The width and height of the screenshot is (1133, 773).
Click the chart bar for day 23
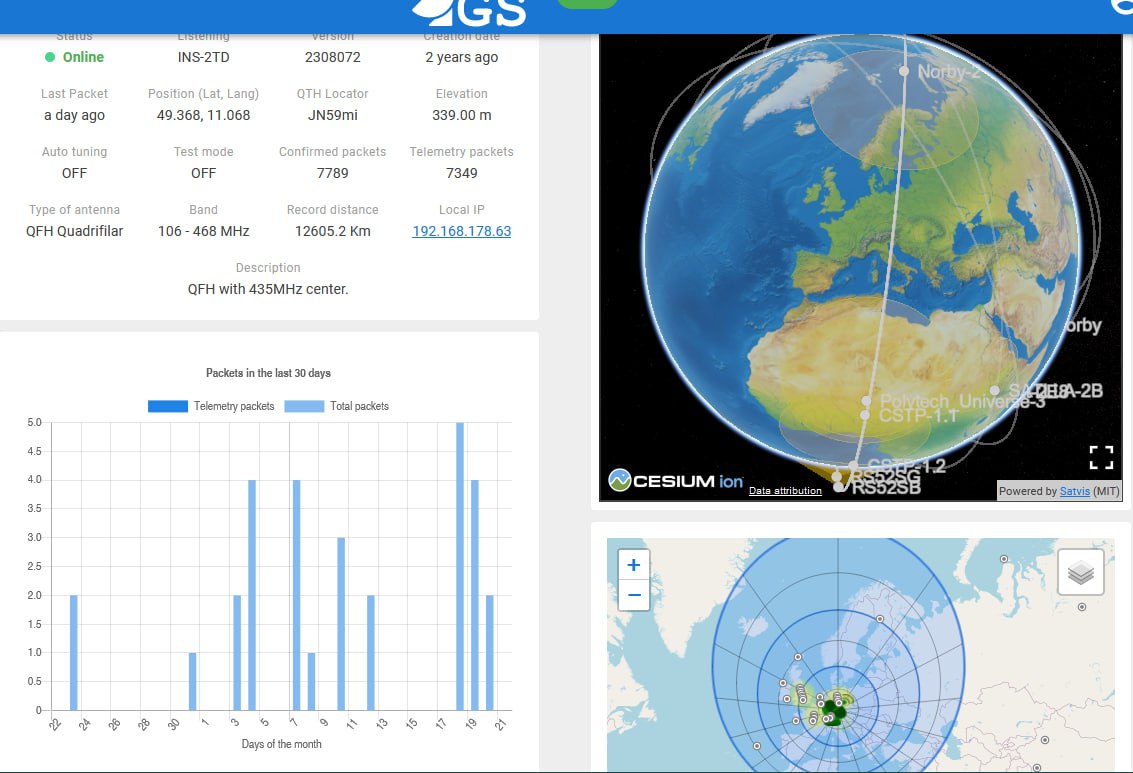[x=73, y=652]
